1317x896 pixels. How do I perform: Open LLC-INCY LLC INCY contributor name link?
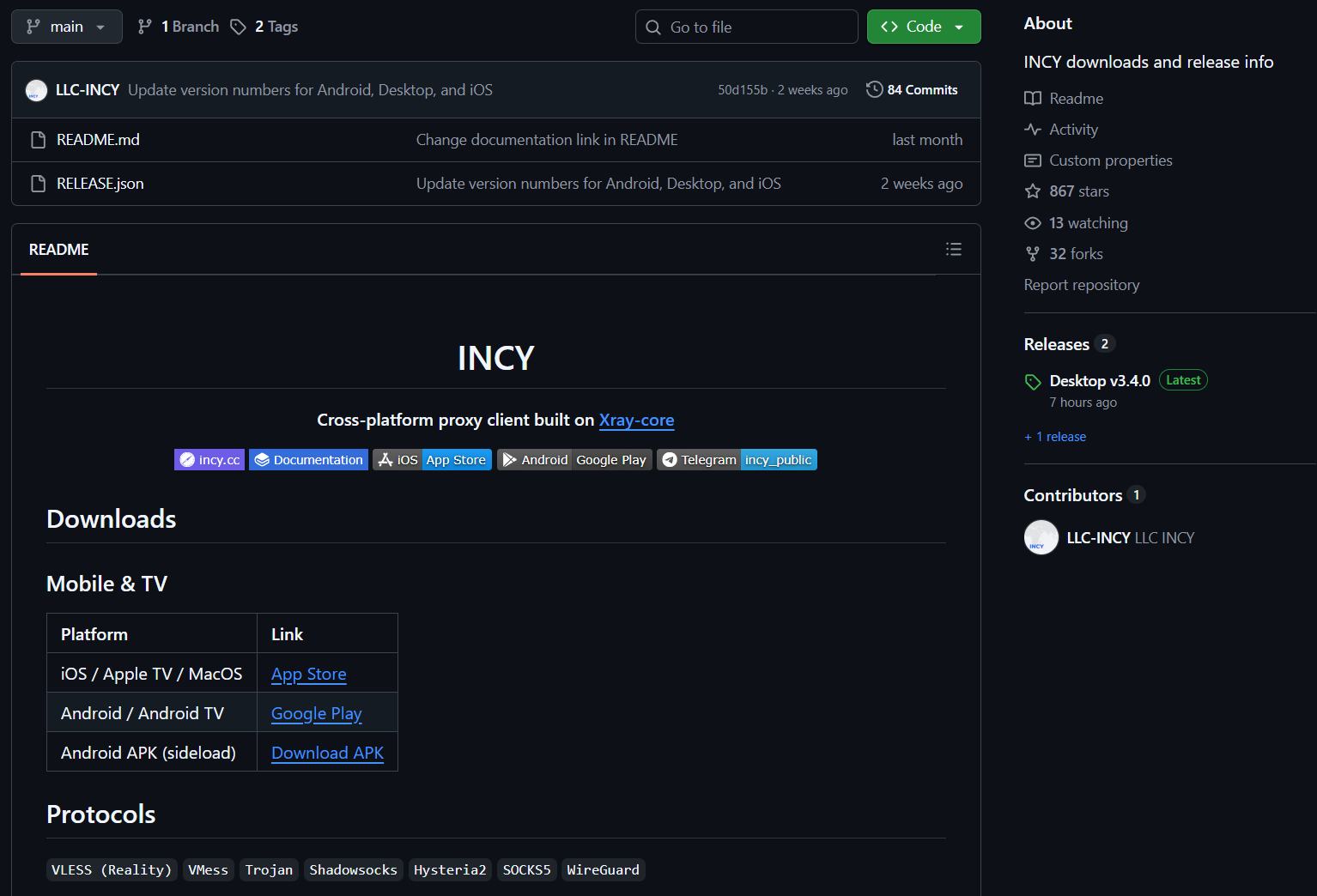tap(1131, 538)
